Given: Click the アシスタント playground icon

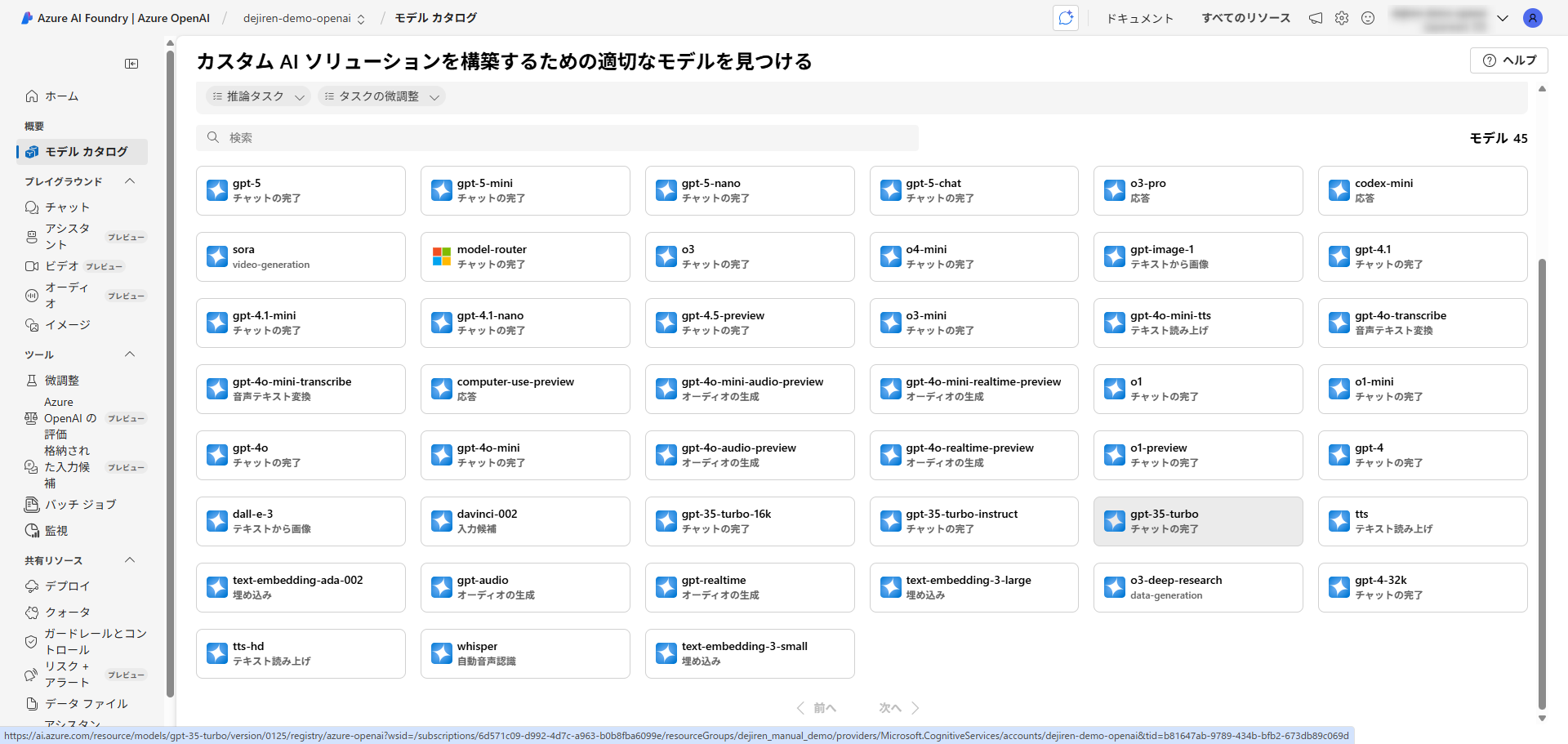Looking at the screenshot, I should pos(32,237).
